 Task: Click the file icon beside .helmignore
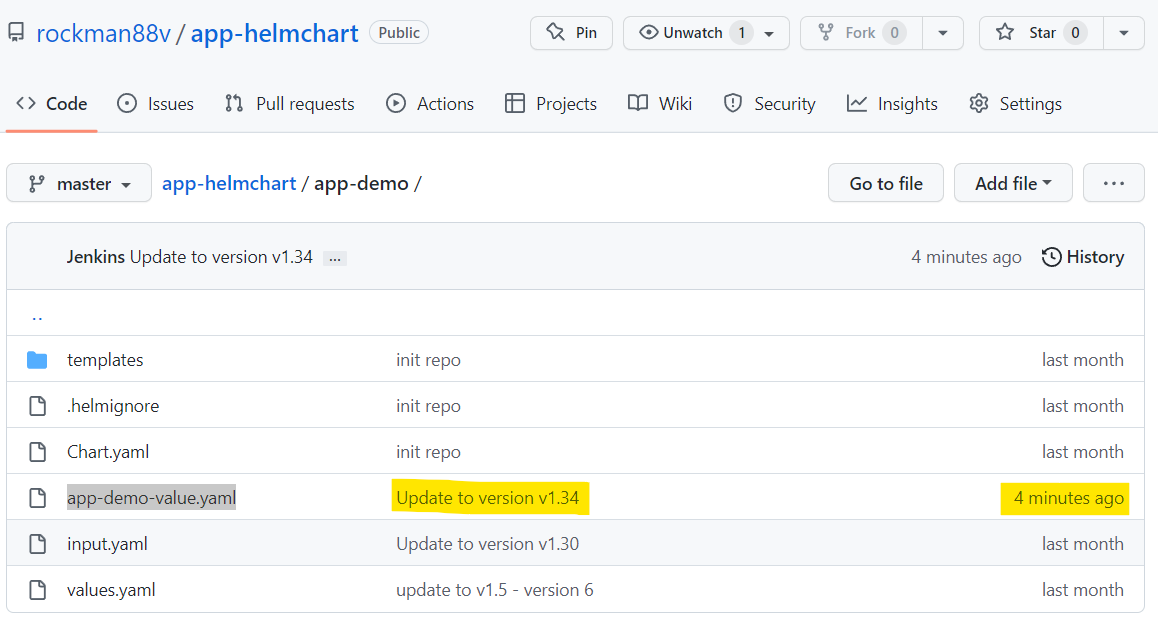(x=37, y=406)
